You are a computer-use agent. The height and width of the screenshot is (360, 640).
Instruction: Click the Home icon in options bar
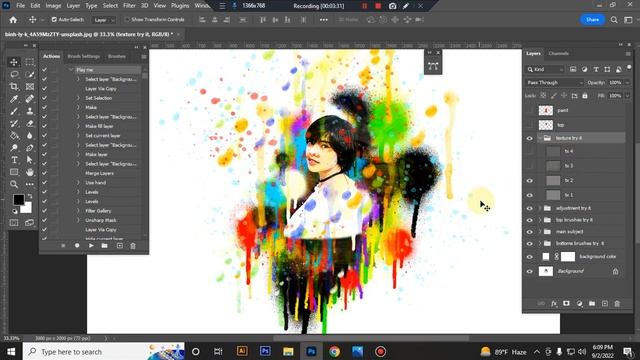pyautogui.click(x=13, y=20)
